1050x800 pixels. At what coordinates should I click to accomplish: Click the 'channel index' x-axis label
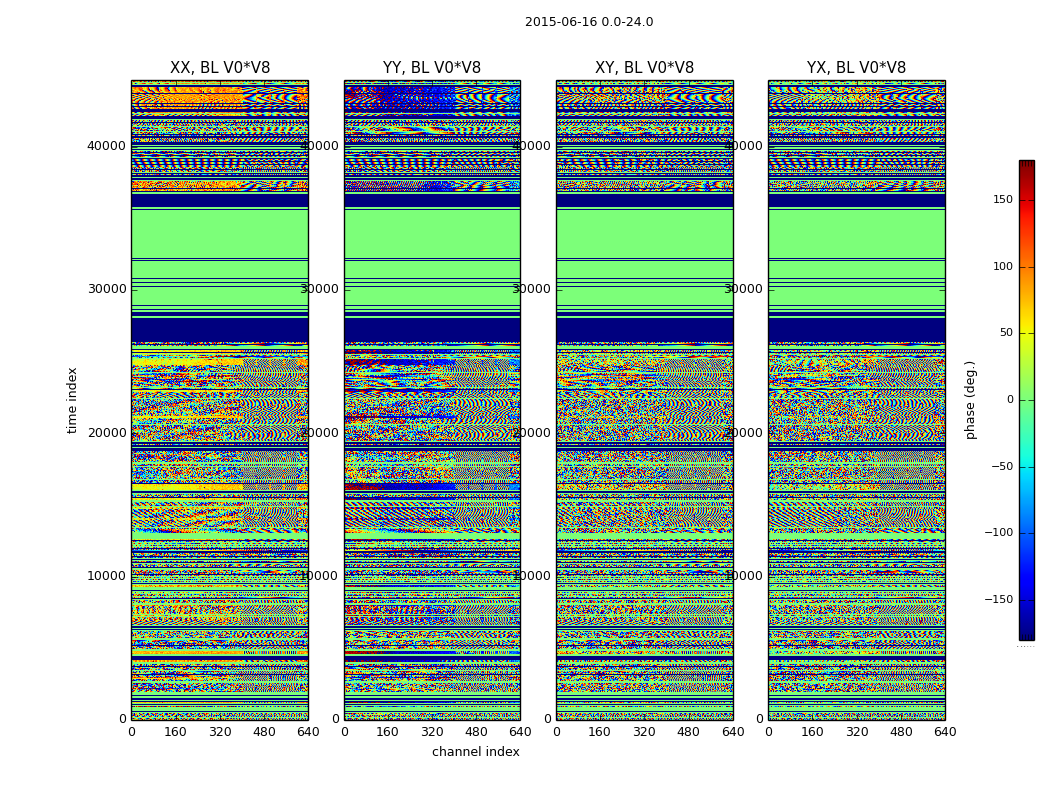point(476,752)
